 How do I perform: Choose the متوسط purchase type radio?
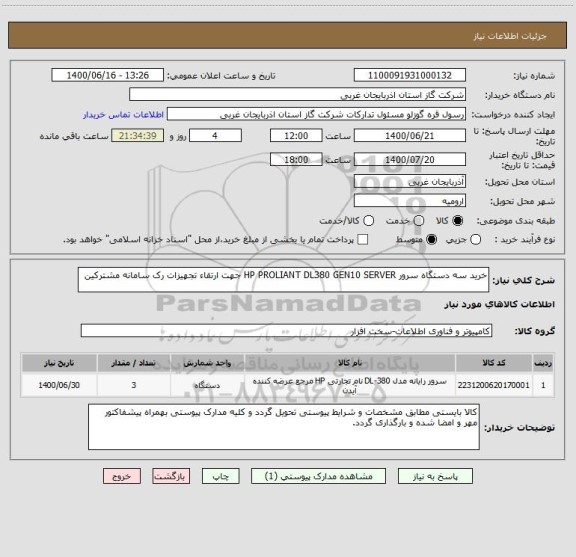click(431, 240)
